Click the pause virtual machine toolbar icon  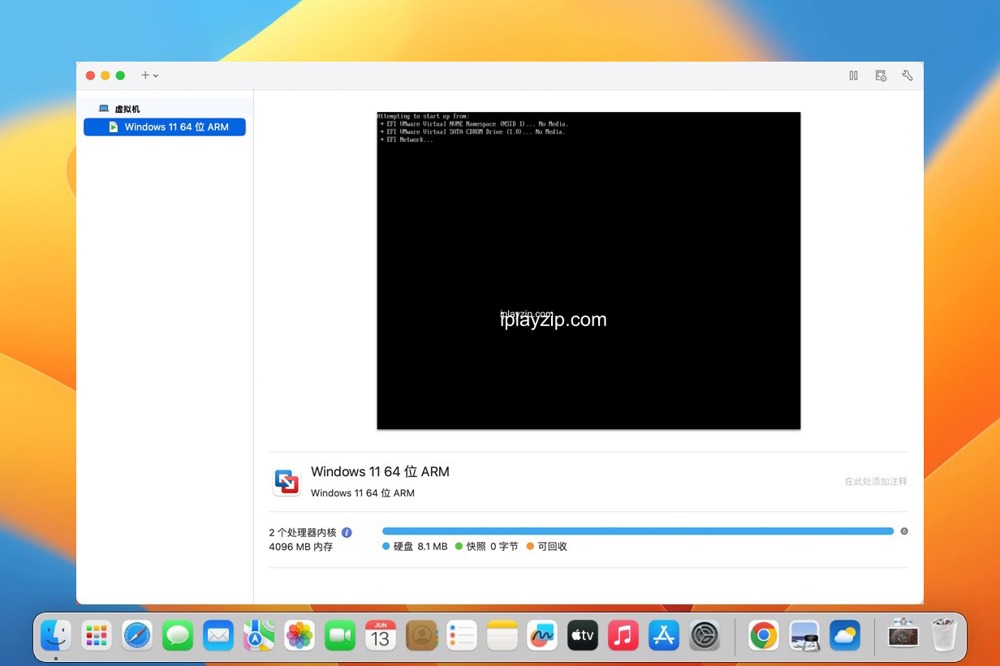[x=853, y=76]
